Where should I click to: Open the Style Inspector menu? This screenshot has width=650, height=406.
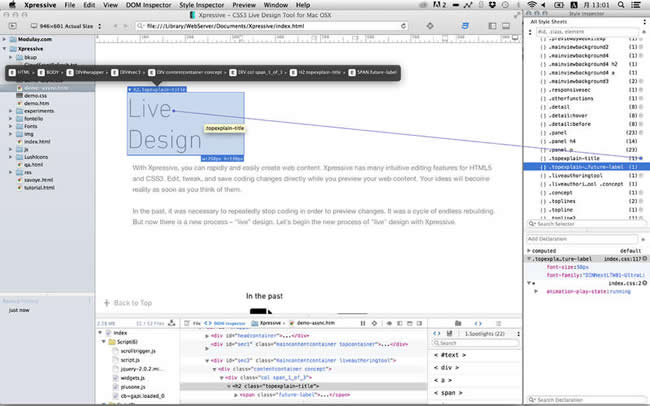[x=201, y=5]
